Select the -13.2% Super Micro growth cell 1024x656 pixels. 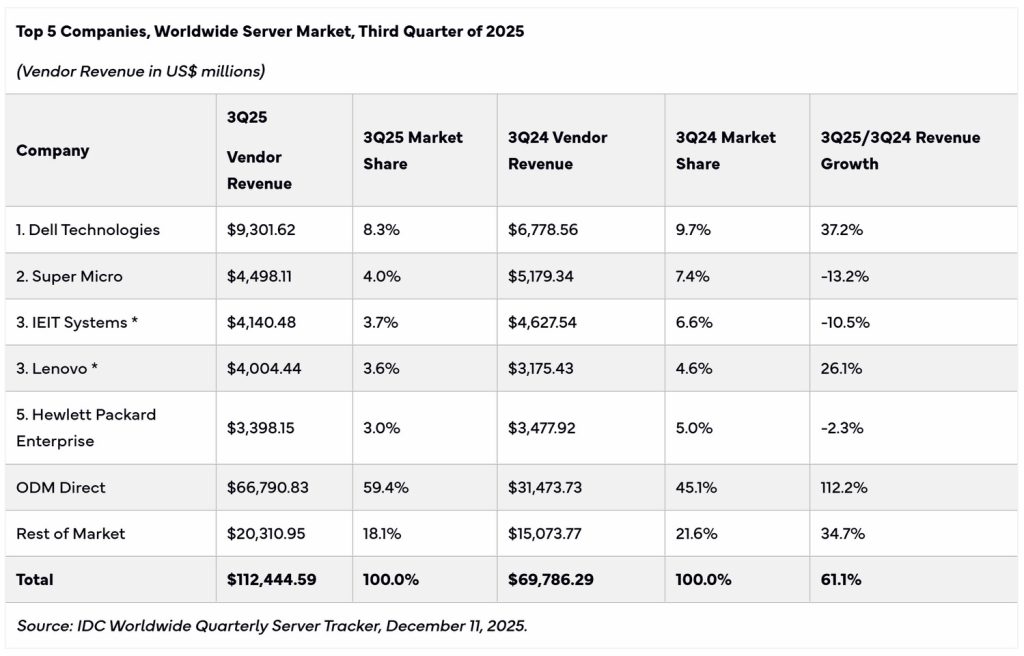pos(845,276)
